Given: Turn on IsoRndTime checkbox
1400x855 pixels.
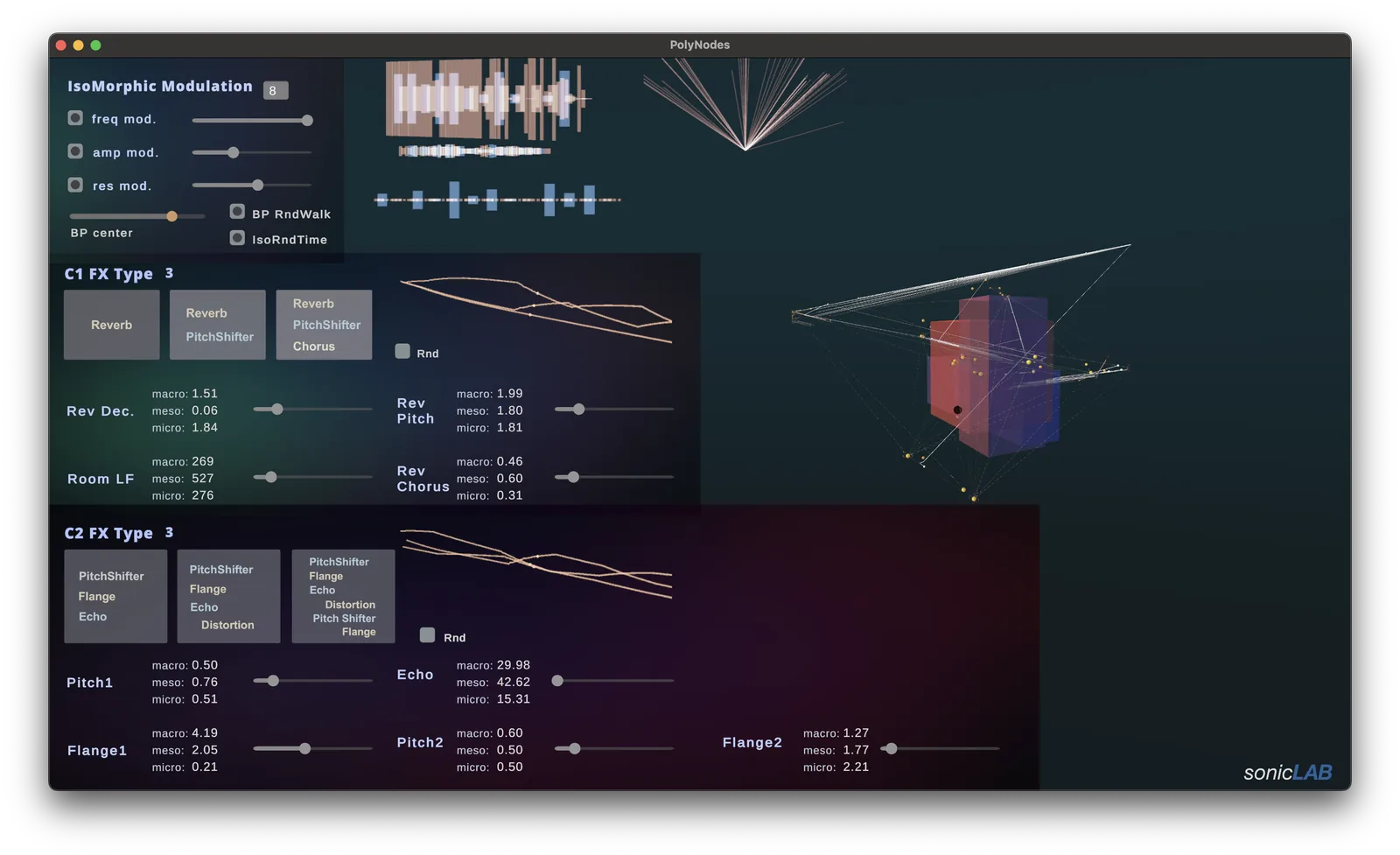Looking at the screenshot, I should point(237,238).
